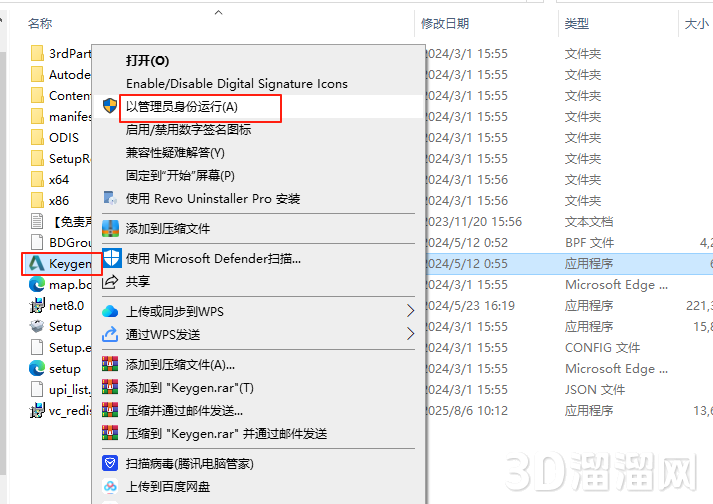
Task: Choose 打开(O) from the context menu
Action: [x=147, y=60]
